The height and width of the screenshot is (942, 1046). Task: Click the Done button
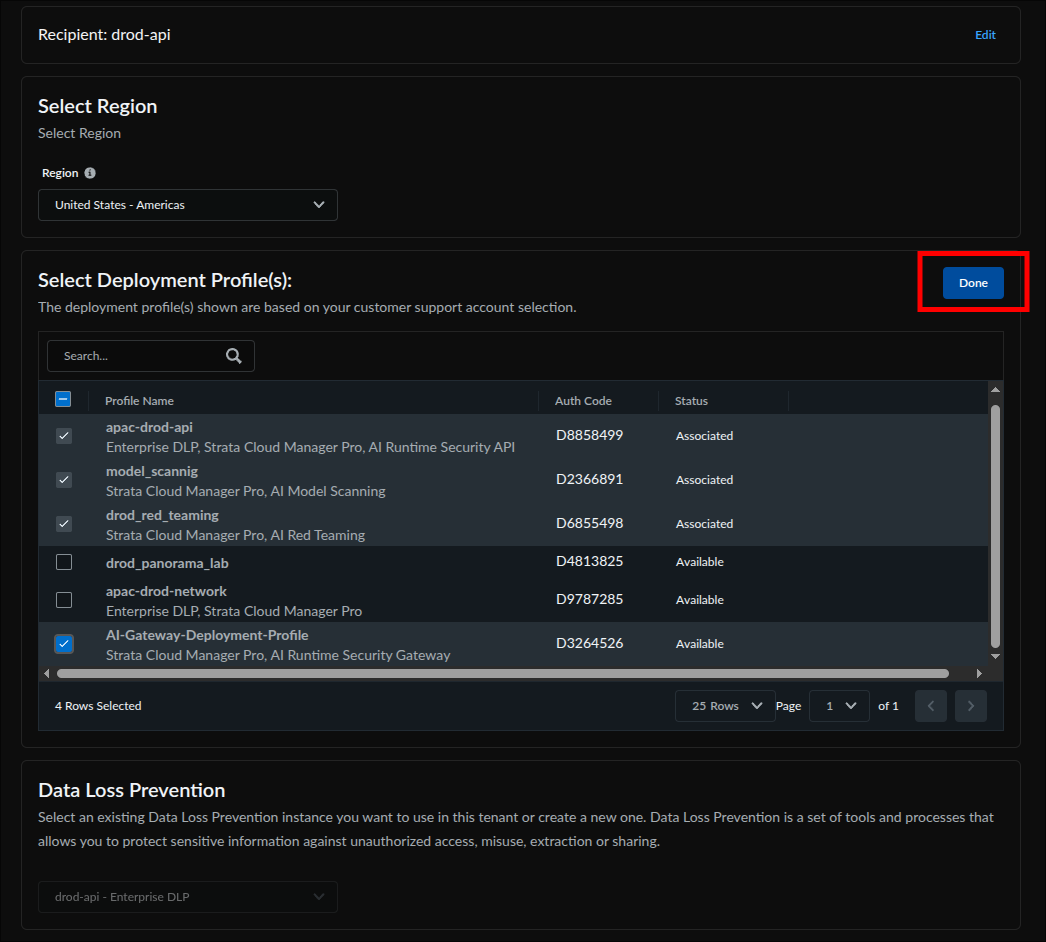click(973, 283)
